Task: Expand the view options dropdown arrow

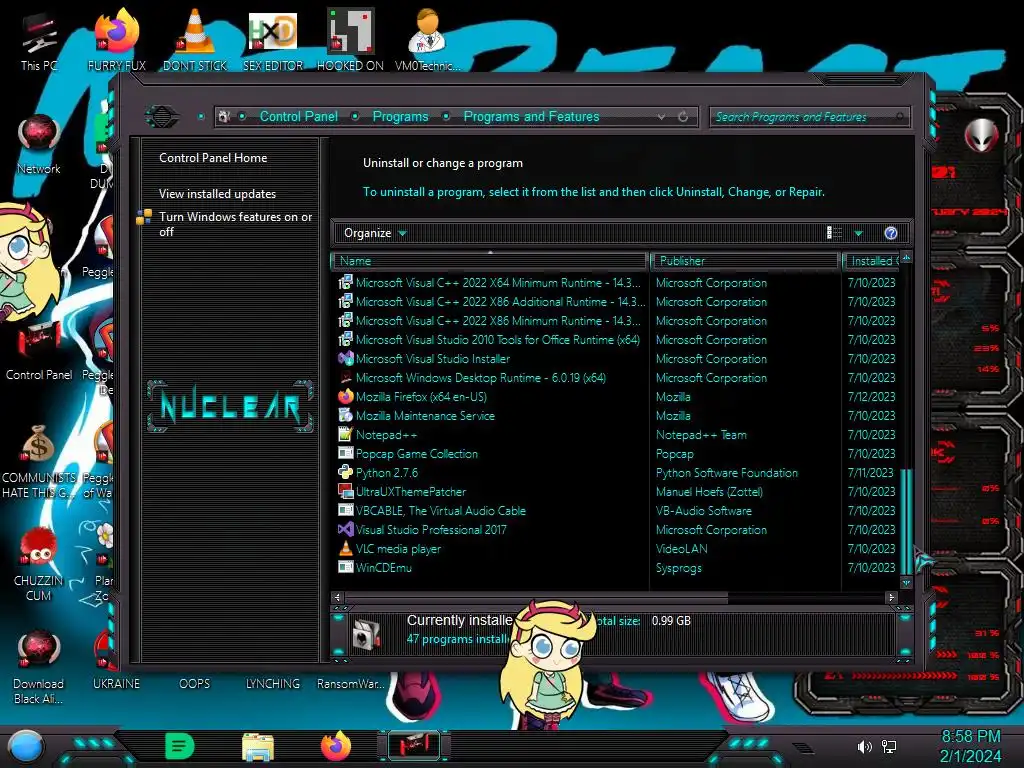Action: pyautogui.click(x=858, y=233)
